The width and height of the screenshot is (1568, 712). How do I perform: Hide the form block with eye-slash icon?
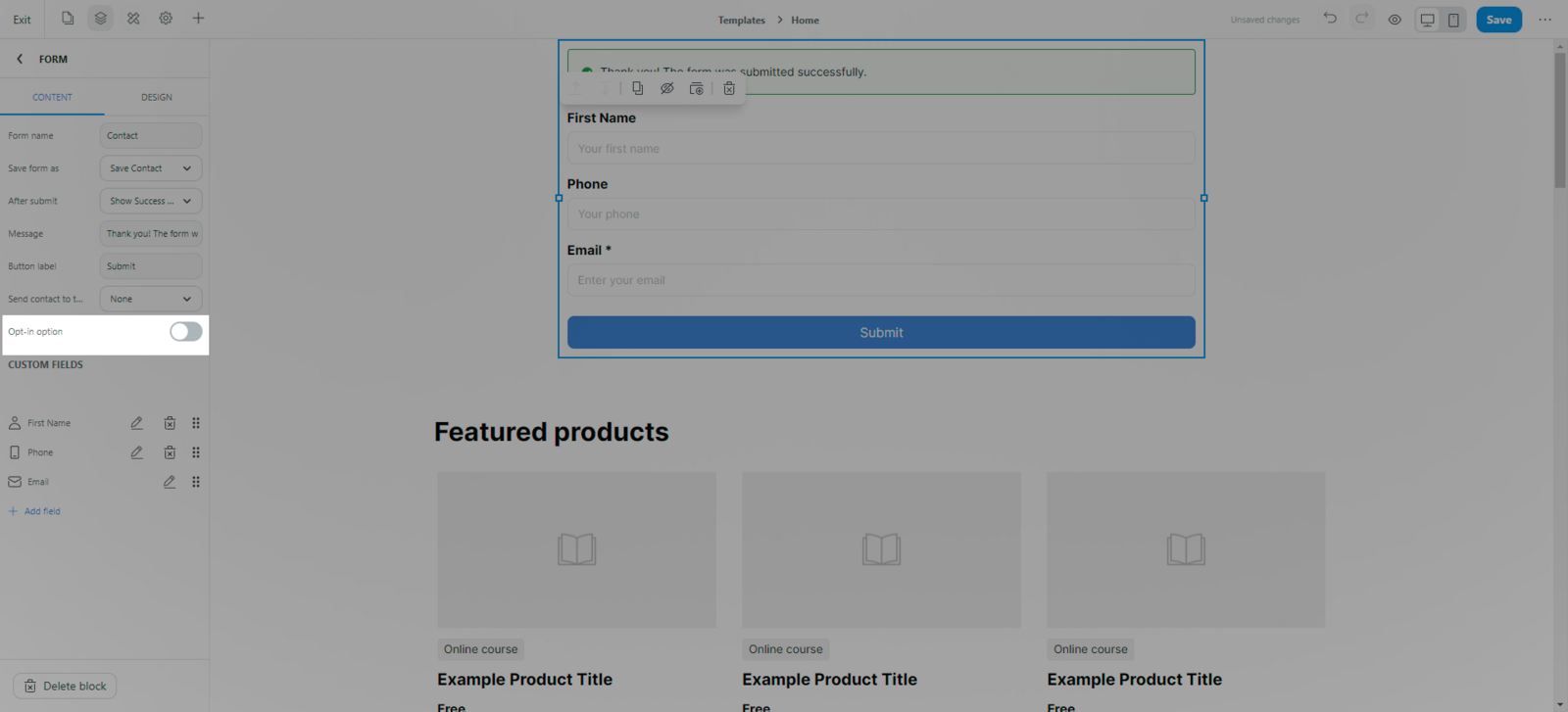tap(667, 89)
